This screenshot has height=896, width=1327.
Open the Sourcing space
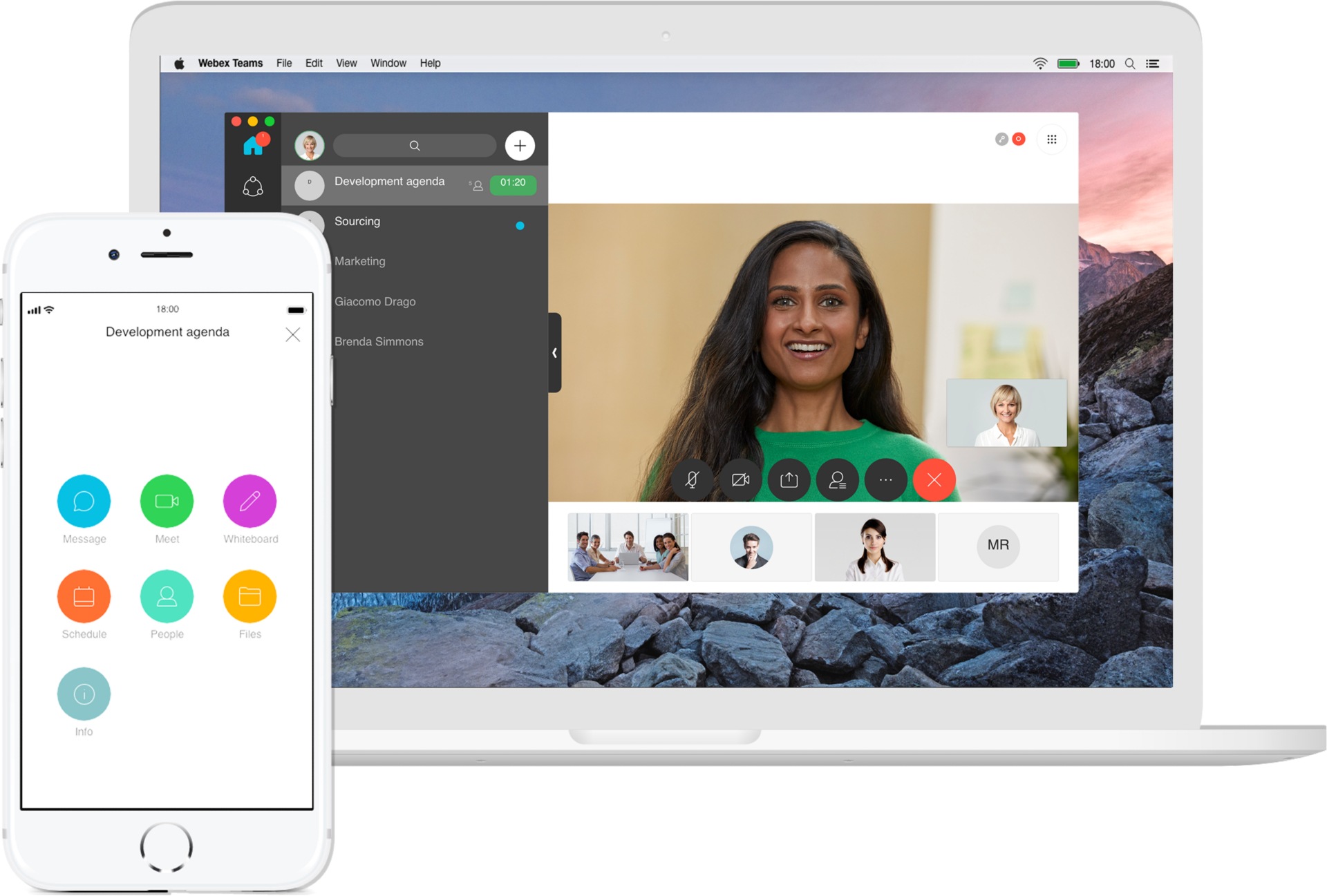[357, 222]
